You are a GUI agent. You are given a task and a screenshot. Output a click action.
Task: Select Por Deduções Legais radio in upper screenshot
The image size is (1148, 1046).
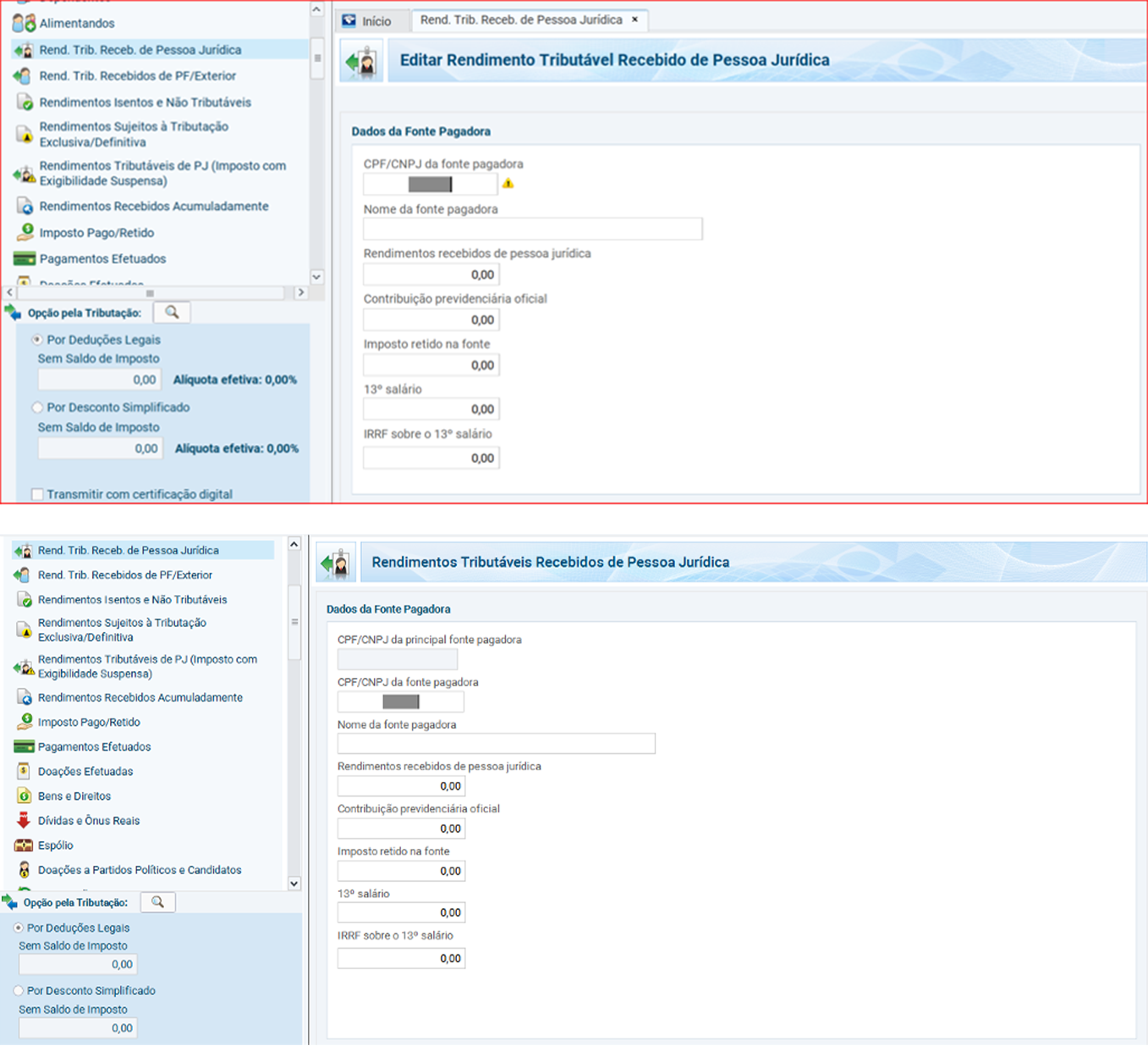tap(37, 339)
